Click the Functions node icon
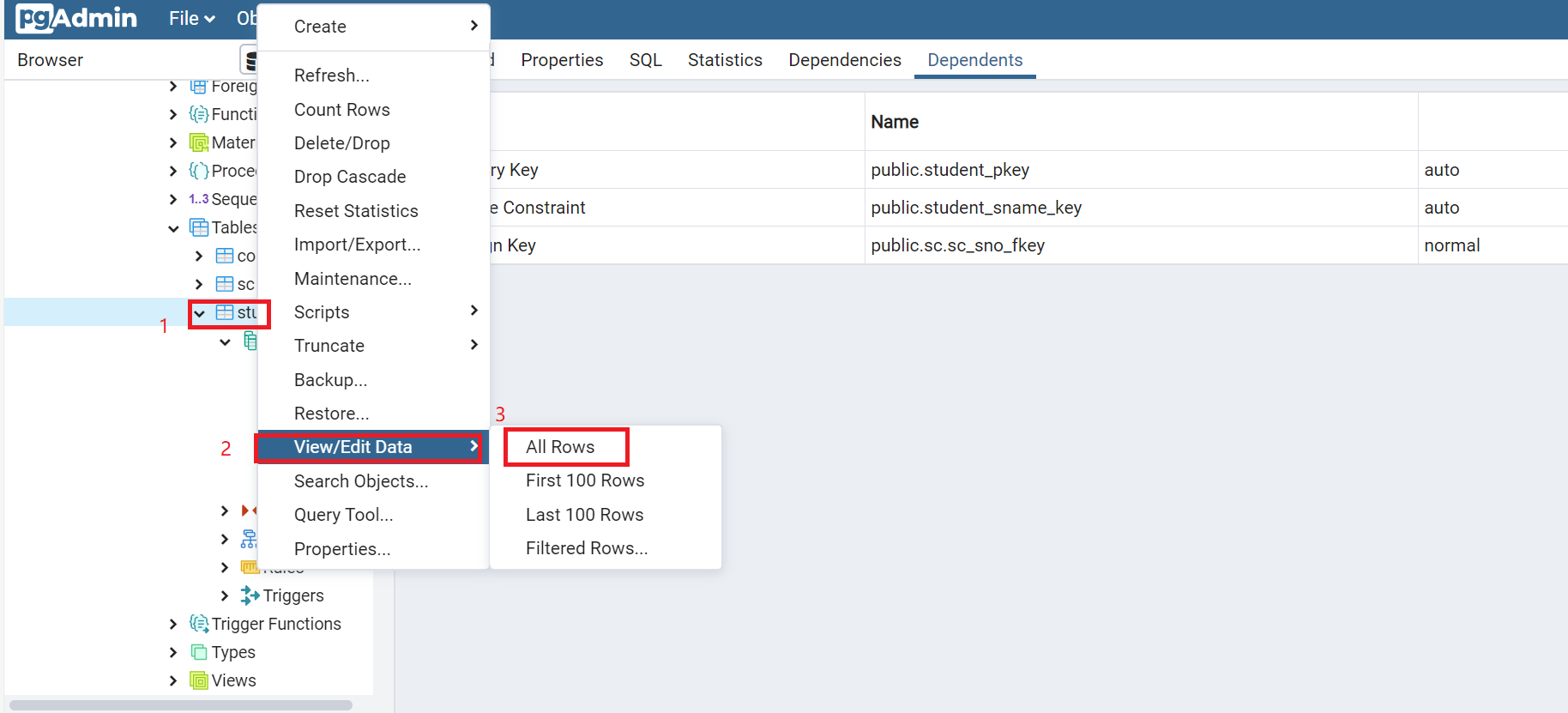The width and height of the screenshot is (1568, 713). pos(198,114)
